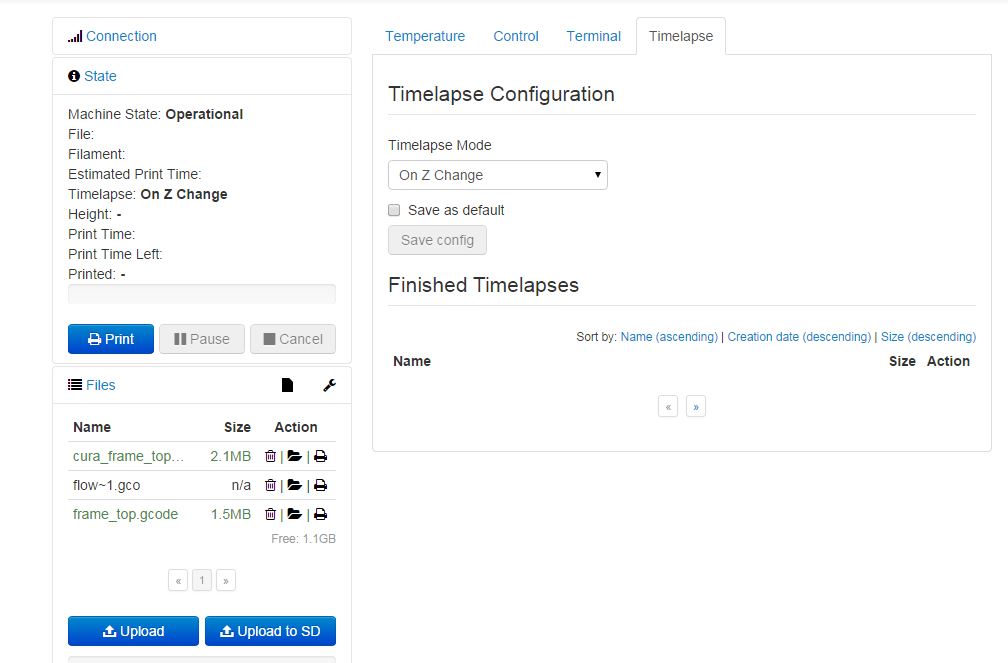
Task: Click the wrench icon in Files header
Action: click(329, 385)
